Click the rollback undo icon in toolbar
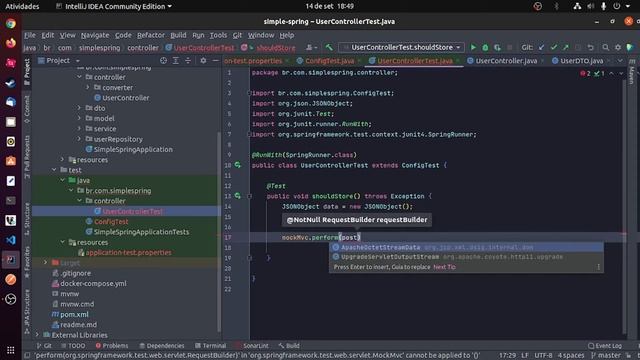This screenshot has width=640, height=360. pyautogui.click(x=590, y=47)
